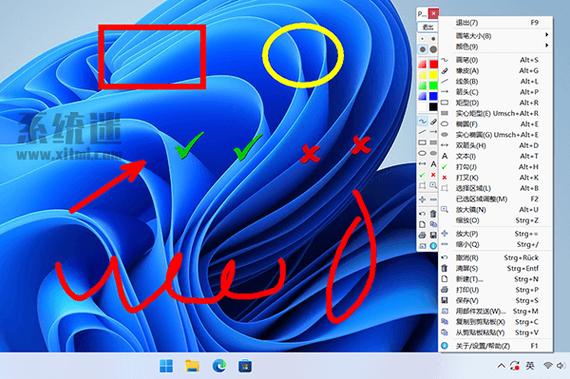This screenshot has width=570, height=379.
Task: Pick the green checkmark stamp in the toolbar palette
Action: click(422, 175)
